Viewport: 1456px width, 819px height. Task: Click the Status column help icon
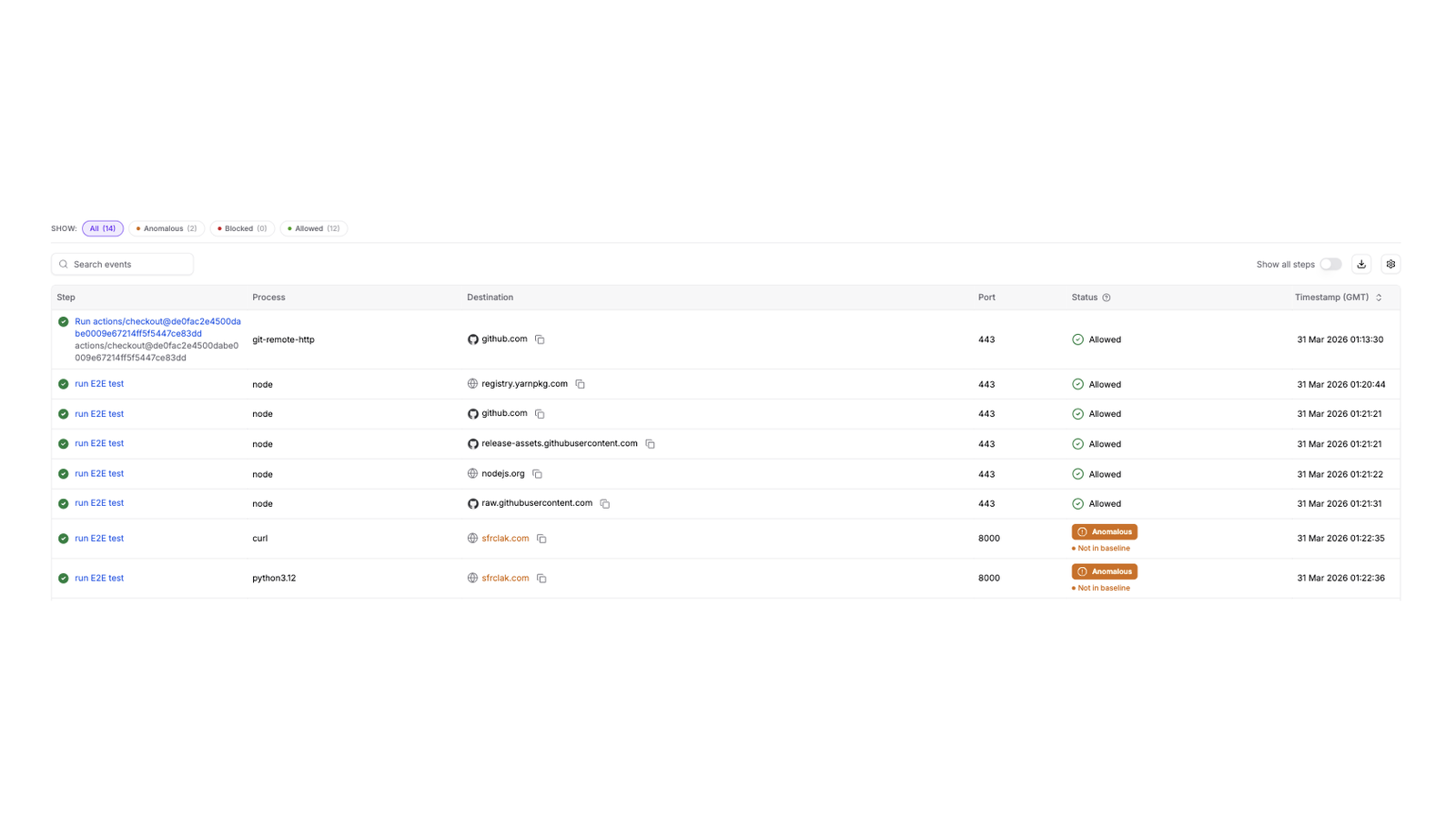1107,298
